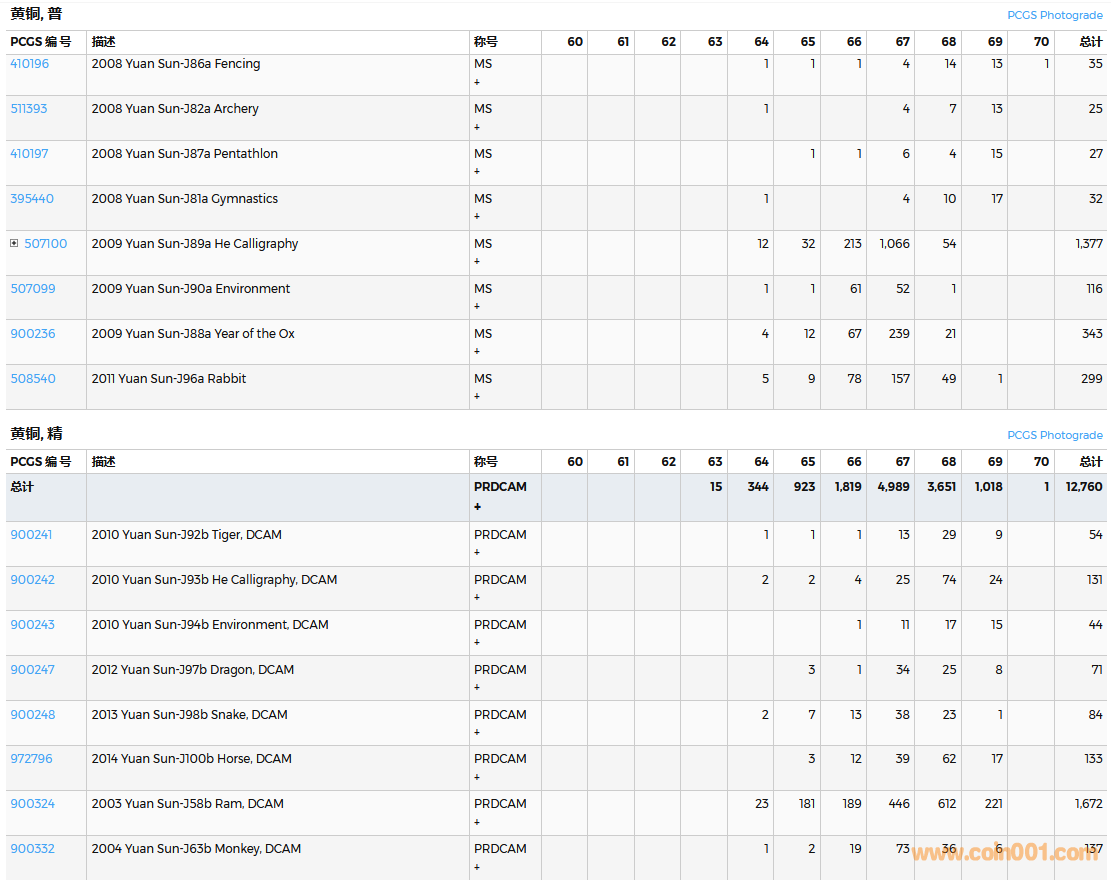Open the 900332 Monkey DCAM link

[33, 849]
